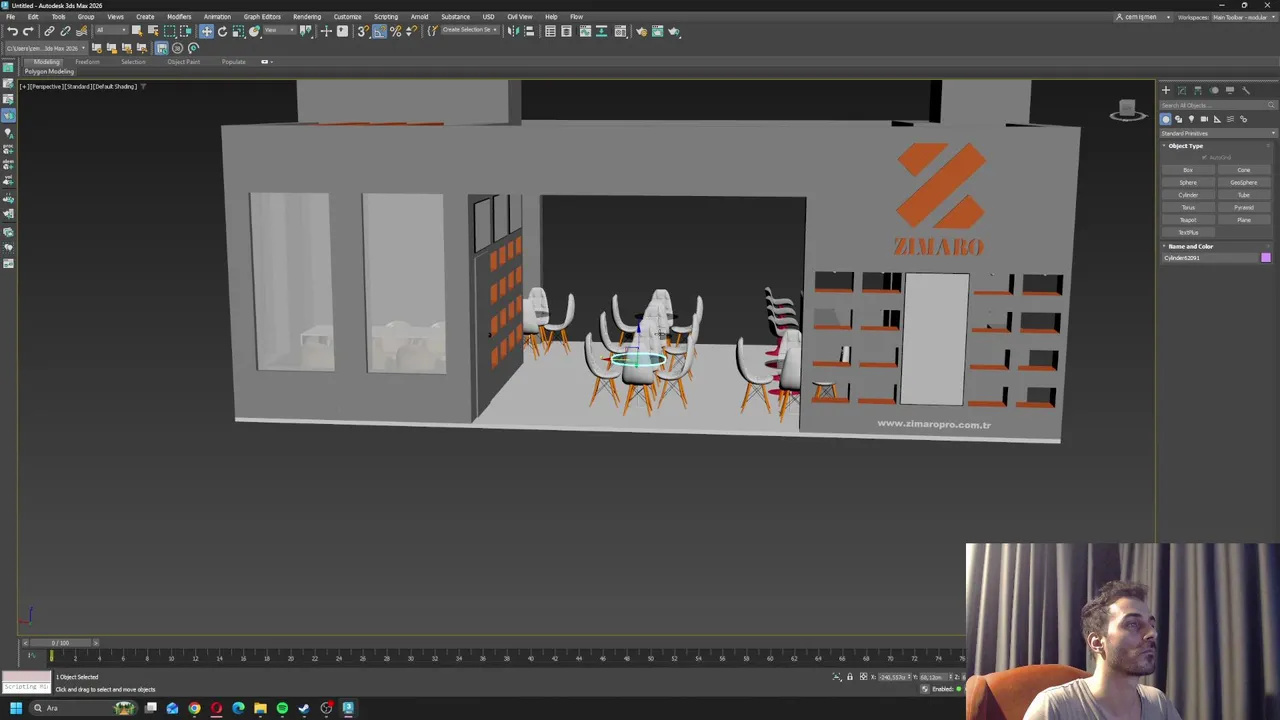Click the Cylinder object name field
Screen dimensions: 1280x720
(1209, 258)
